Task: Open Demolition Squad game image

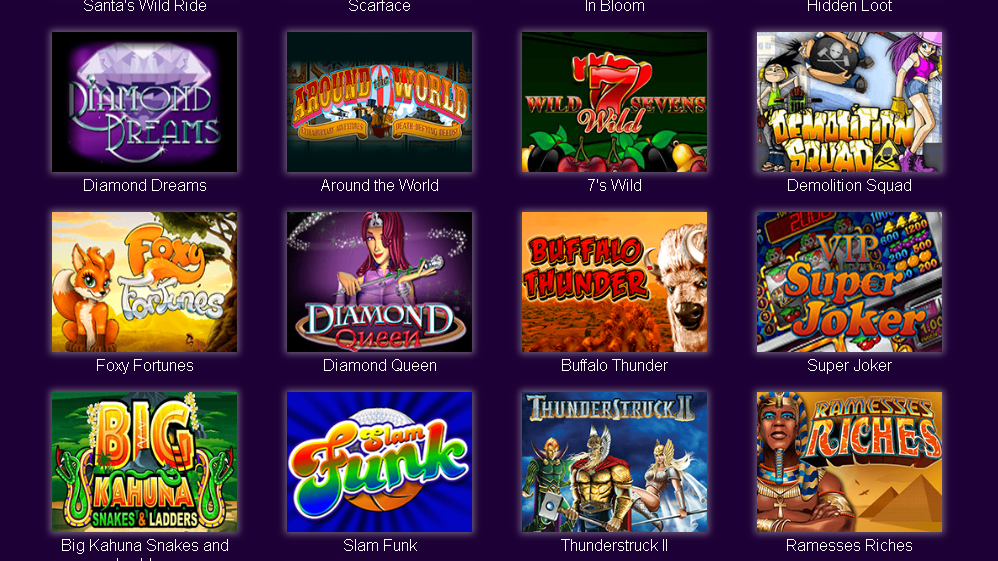Action: (x=849, y=102)
